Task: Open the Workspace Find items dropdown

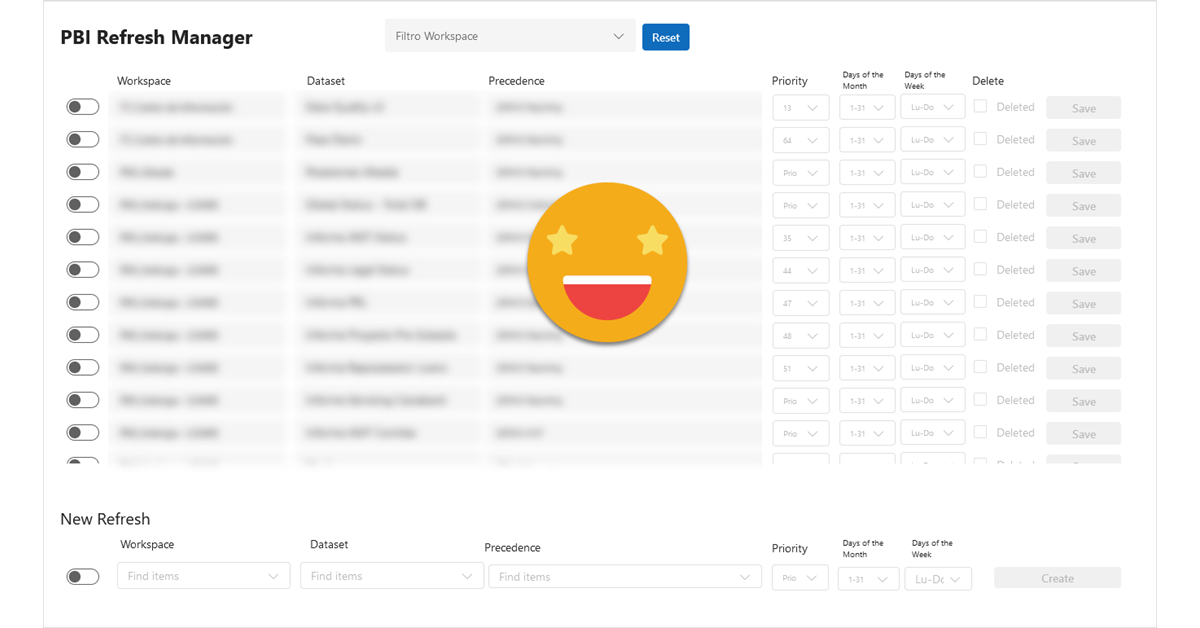Action: pos(203,576)
